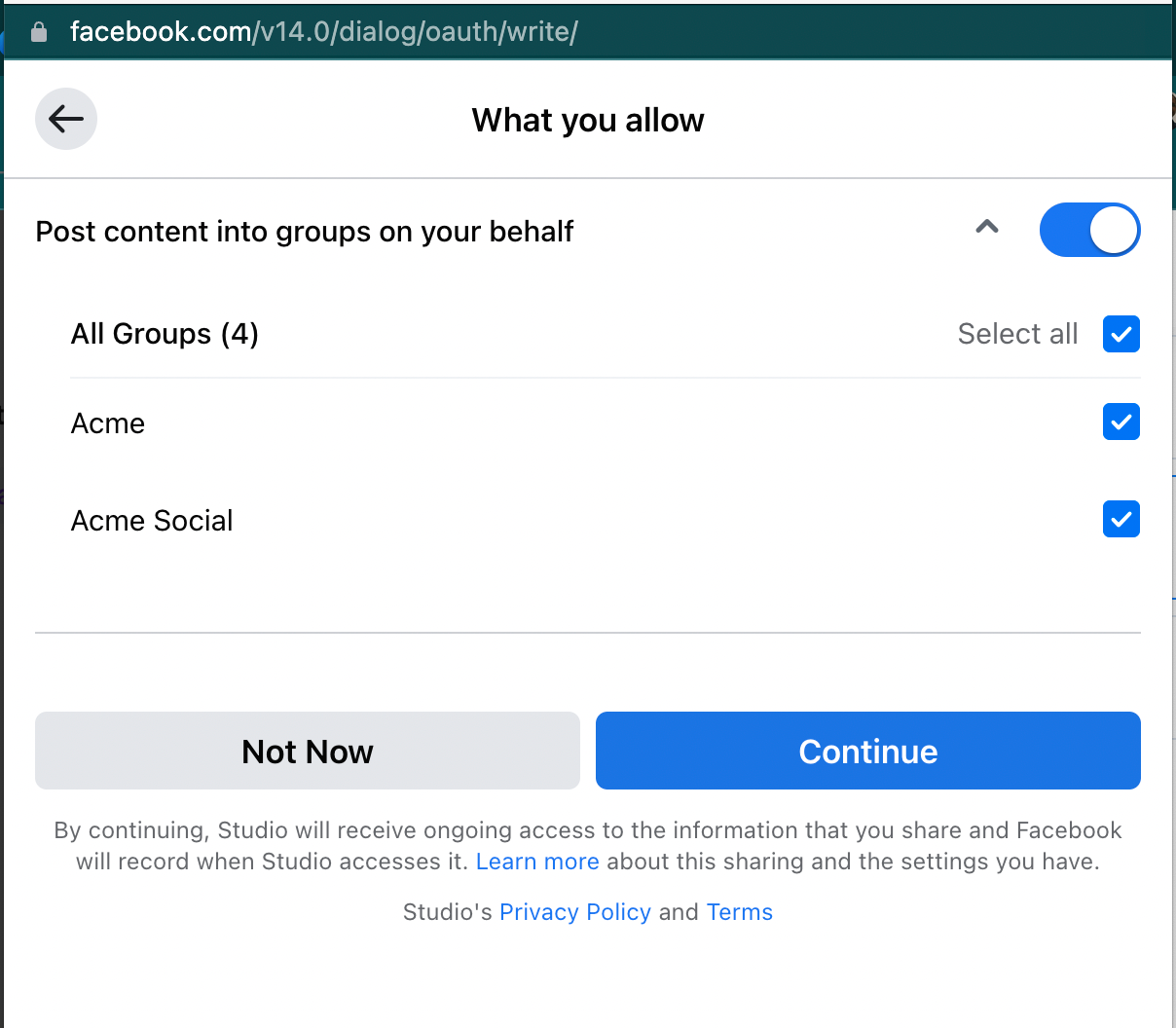
Task: Uncheck the Select all checkbox
Action: click(1121, 334)
